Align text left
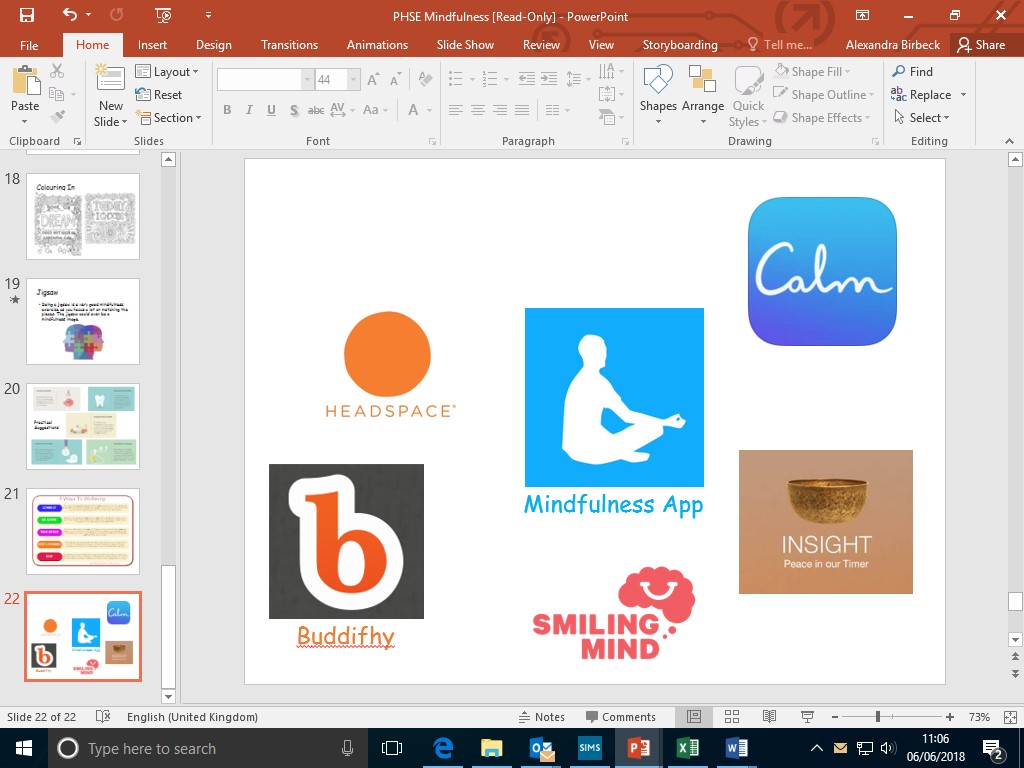The height and width of the screenshot is (768, 1024). [x=456, y=110]
